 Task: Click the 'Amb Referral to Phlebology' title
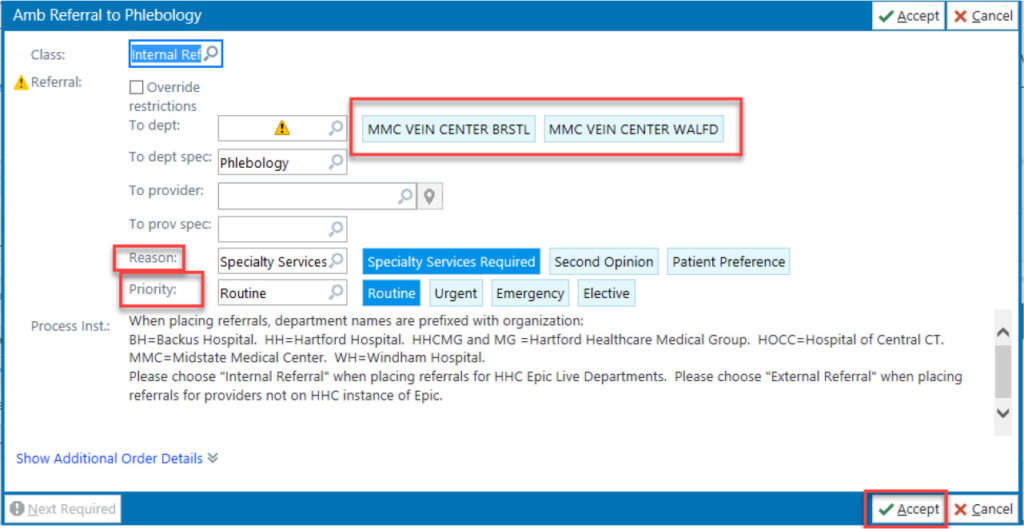point(107,15)
